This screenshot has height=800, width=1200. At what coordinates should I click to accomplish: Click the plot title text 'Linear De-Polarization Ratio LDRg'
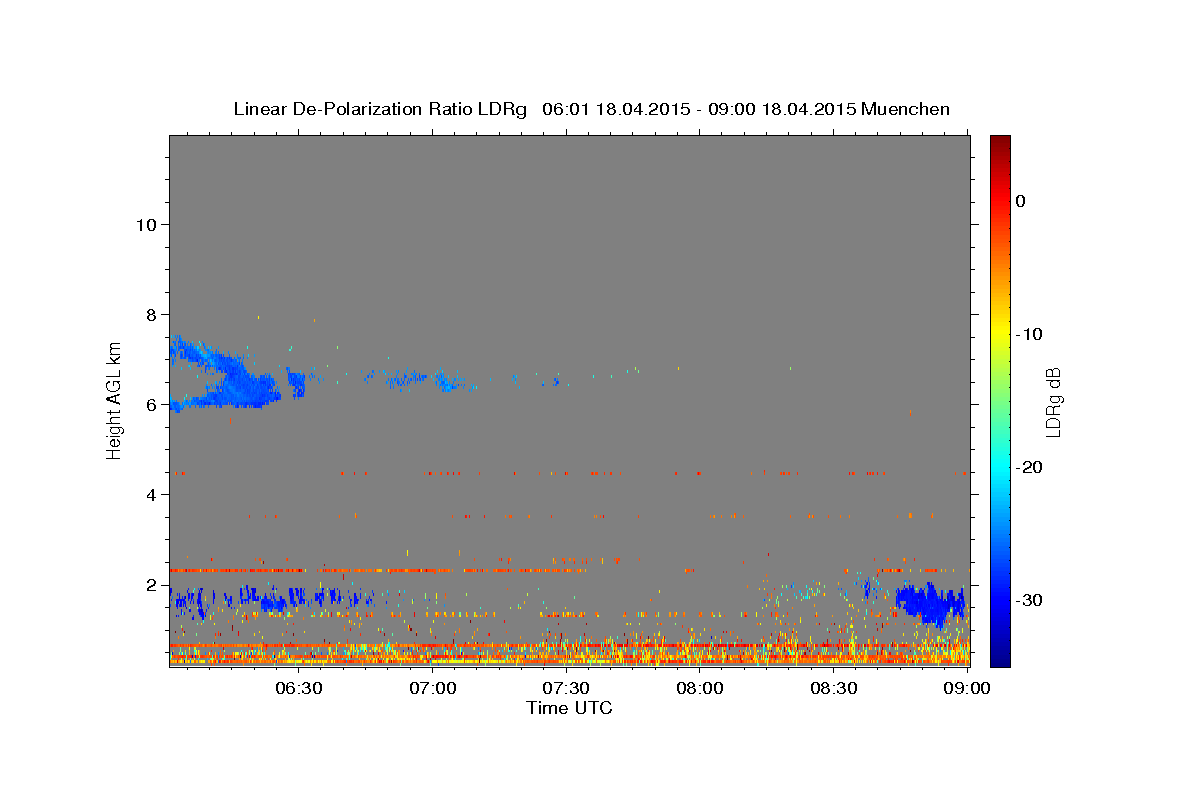pyautogui.click(x=380, y=109)
